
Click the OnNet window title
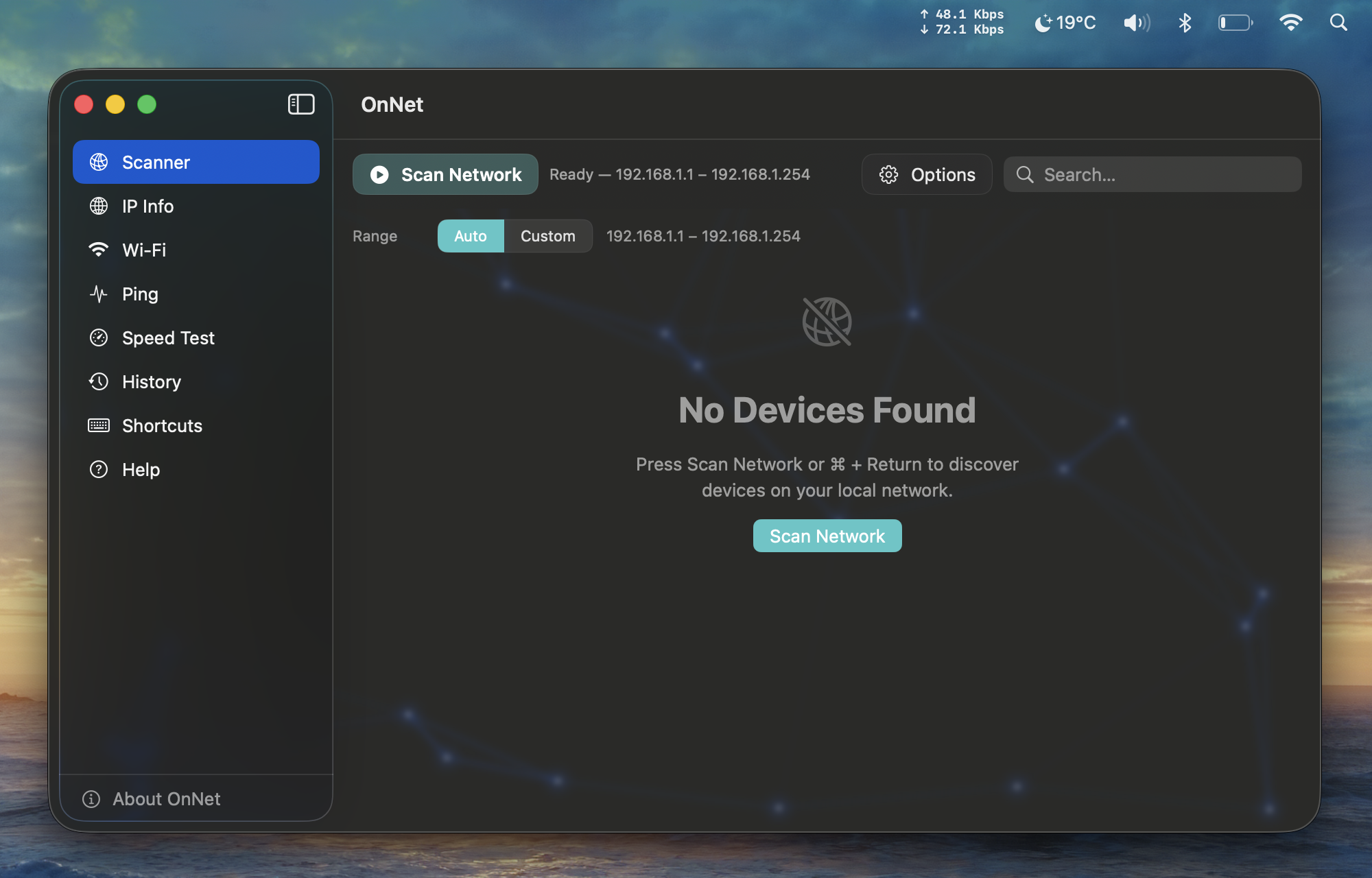pyautogui.click(x=392, y=104)
